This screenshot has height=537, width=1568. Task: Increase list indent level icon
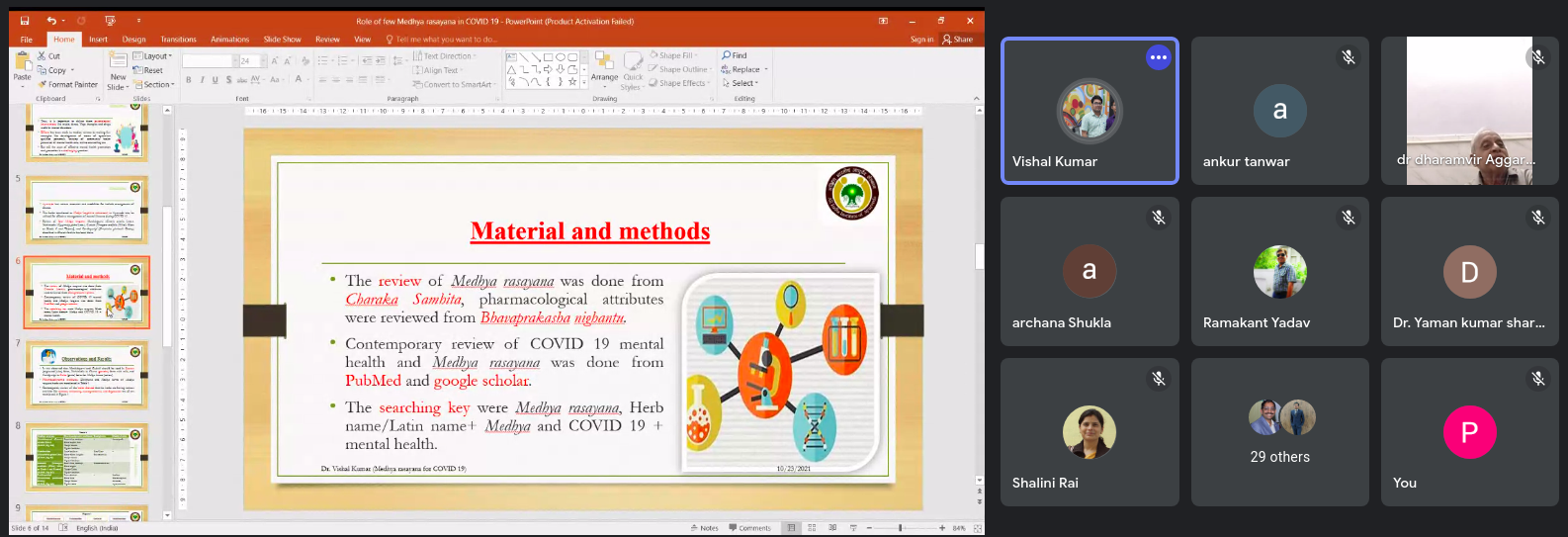380,61
